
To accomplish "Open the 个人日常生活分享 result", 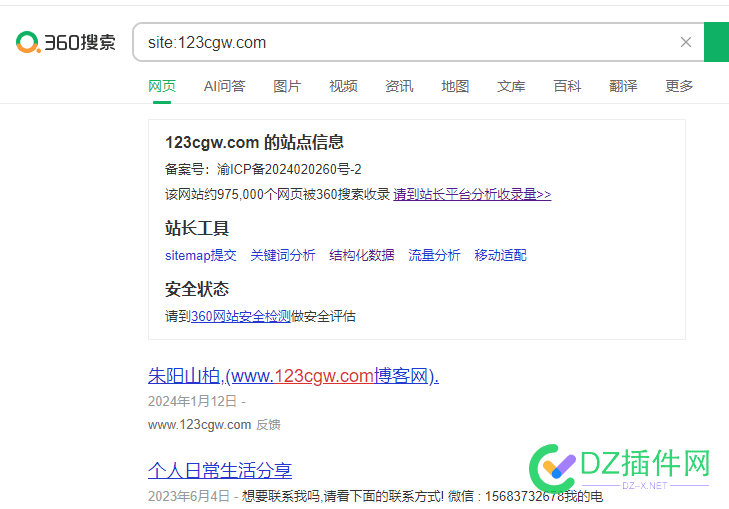I will [x=220, y=470].
